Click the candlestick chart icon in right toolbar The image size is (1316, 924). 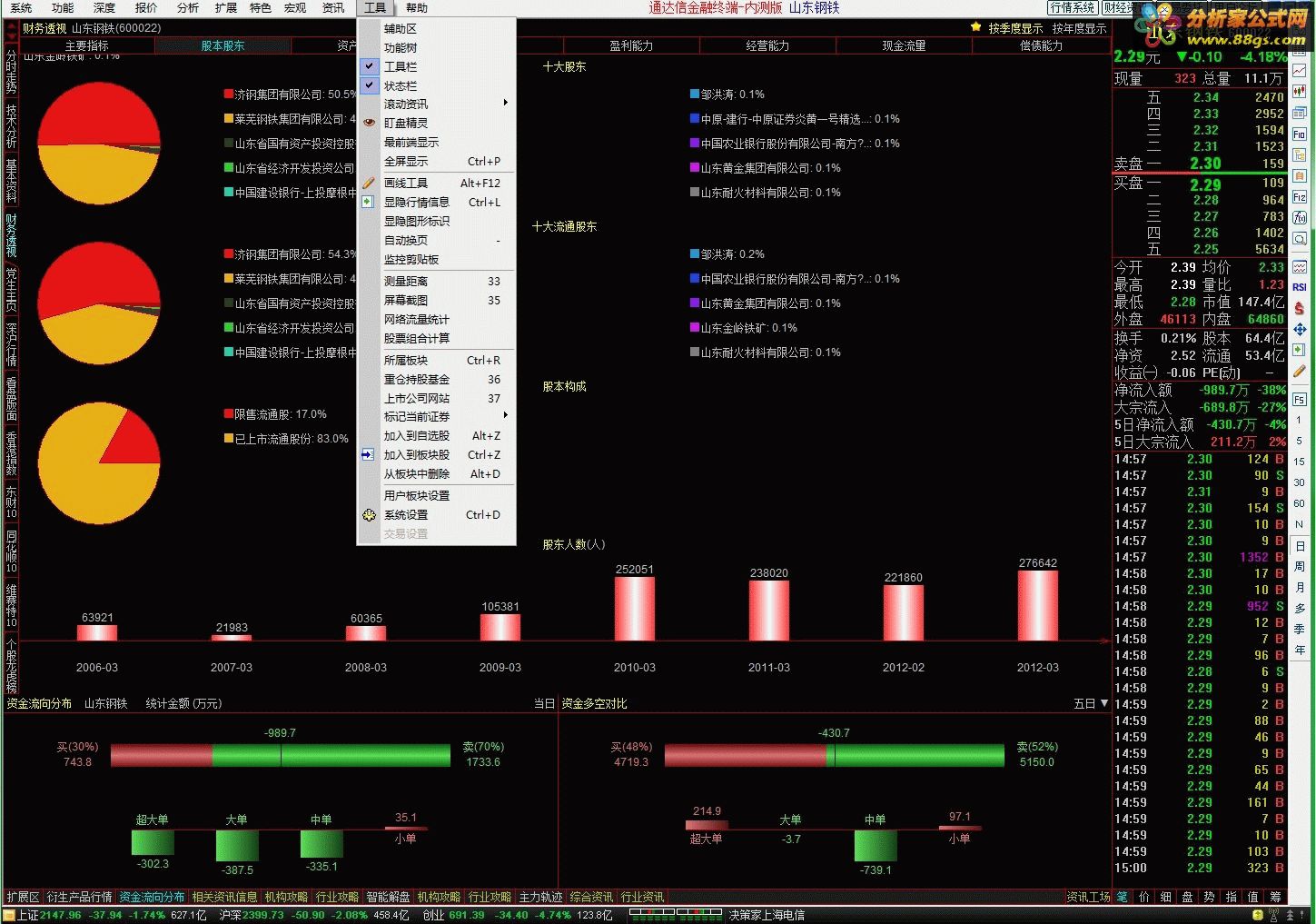tap(1300, 92)
